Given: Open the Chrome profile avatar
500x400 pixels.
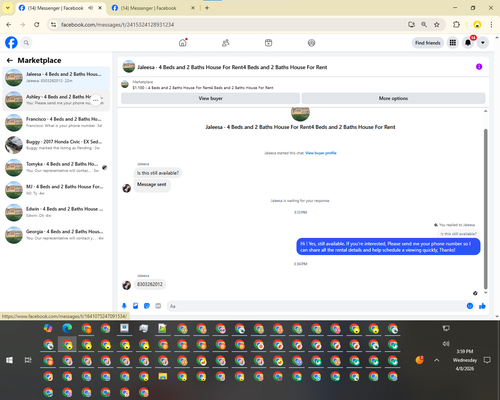Looking at the screenshot, I should coord(477,25).
